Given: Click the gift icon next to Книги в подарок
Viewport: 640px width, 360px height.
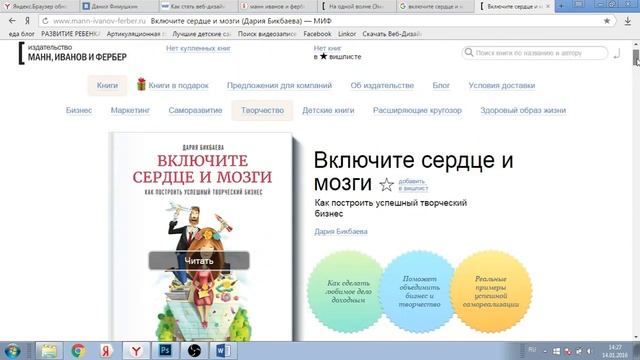Looking at the screenshot, I should point(141,84).
